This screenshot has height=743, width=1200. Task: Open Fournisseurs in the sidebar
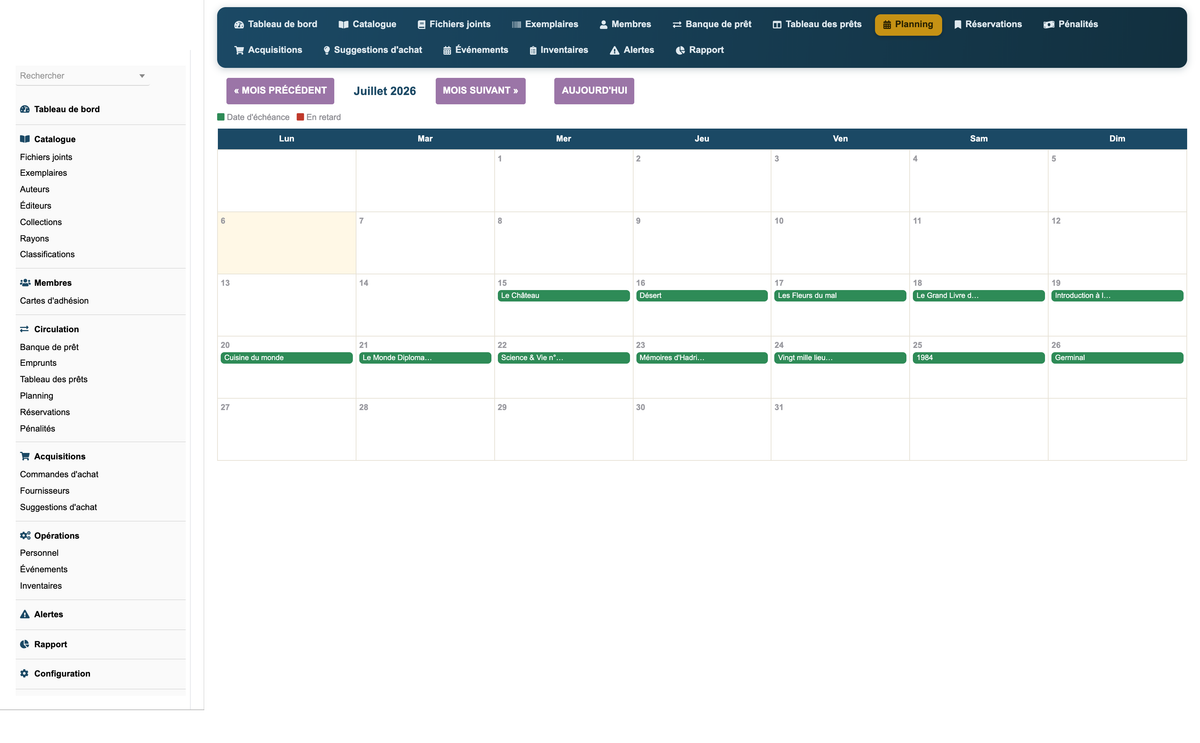(45, 491)
